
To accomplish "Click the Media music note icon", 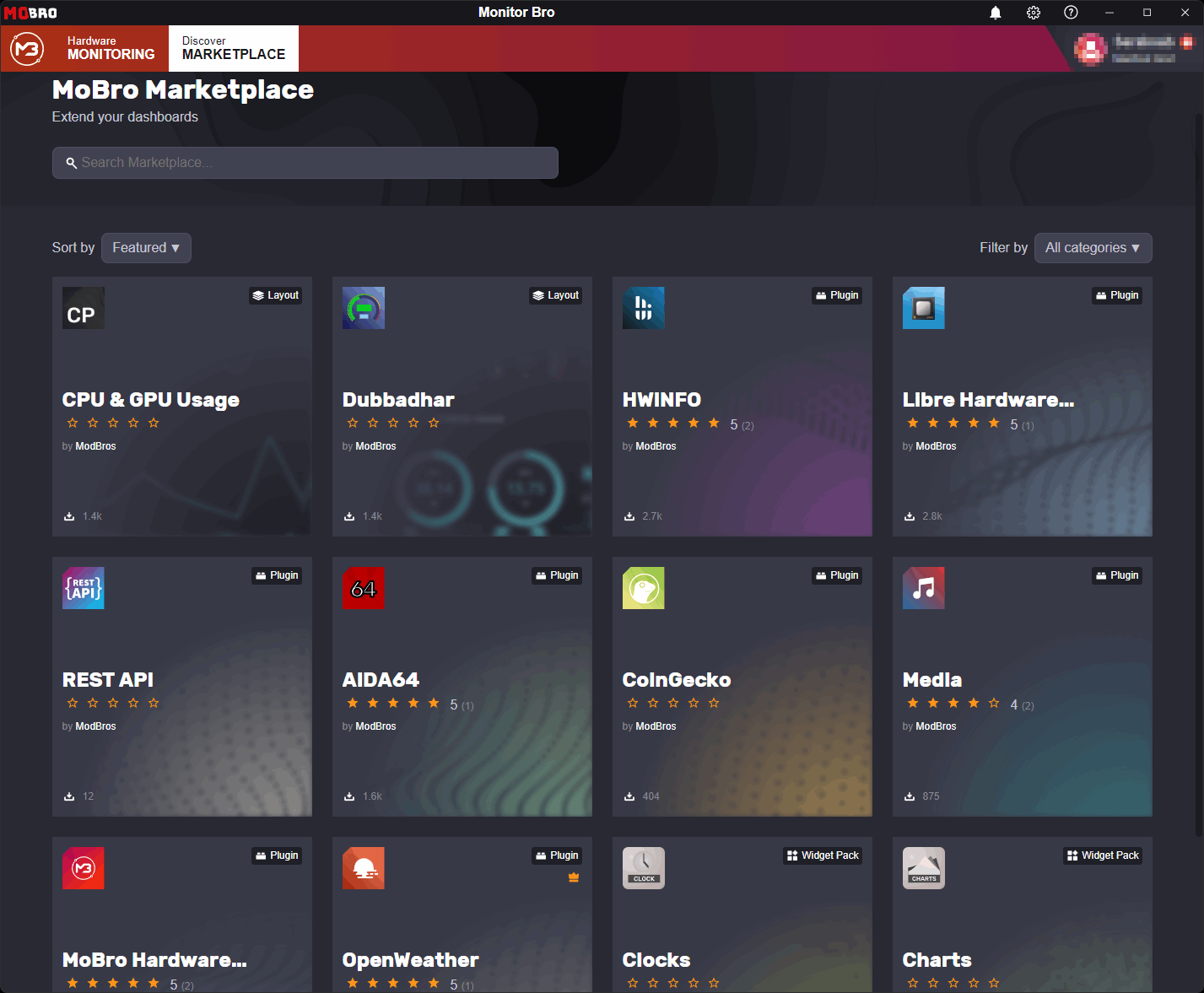I will [x=924, y=588].
